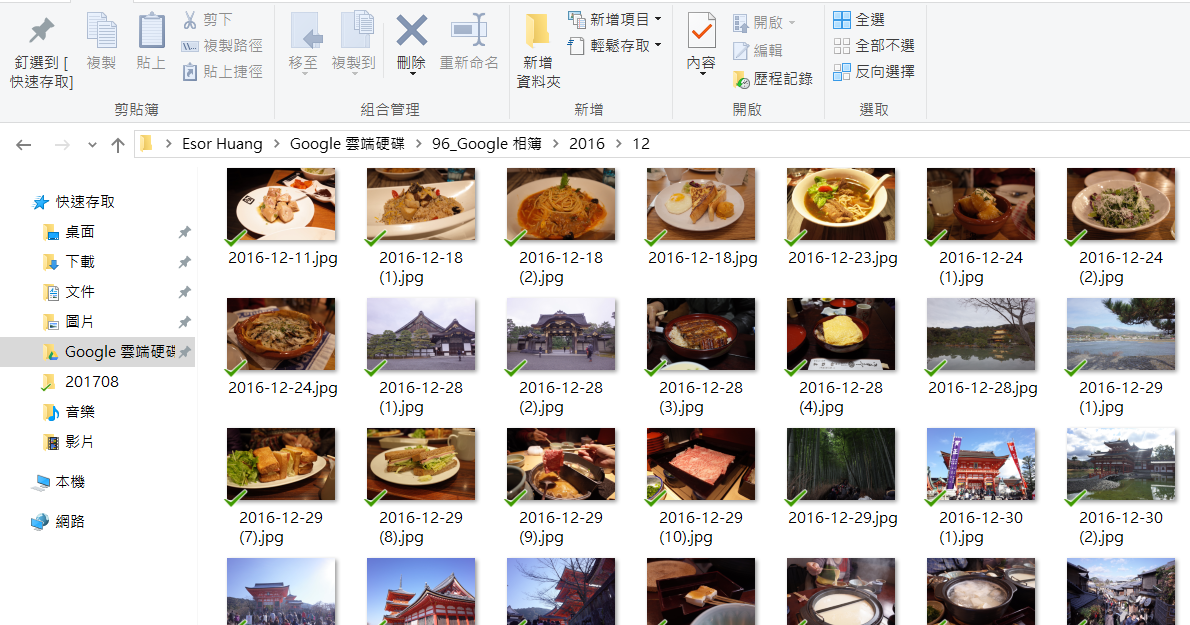Image resolution: width=1190 pixels, height=625 pixels.
Task: Create a new folder (新增資料夾)
Action: pyautogui.click(x=538, y=50)
